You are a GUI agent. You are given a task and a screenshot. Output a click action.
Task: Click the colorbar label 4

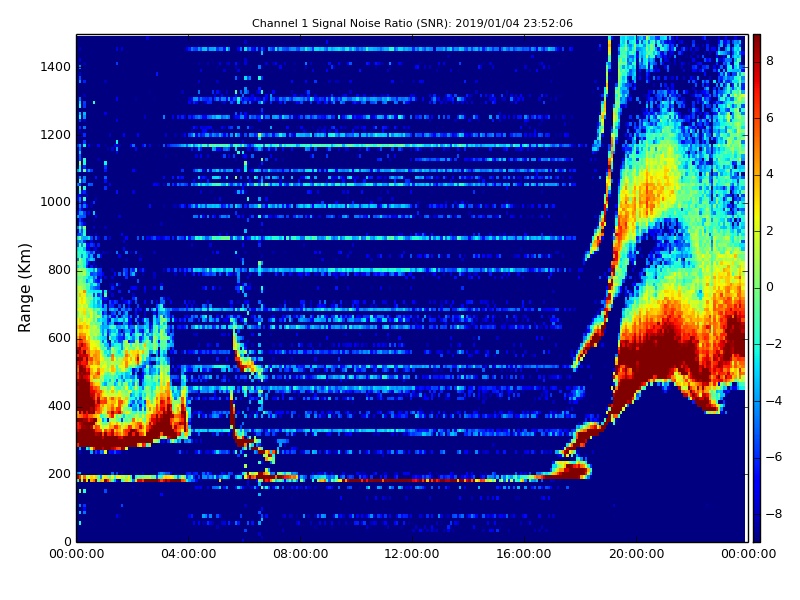[x=770, y=174]
